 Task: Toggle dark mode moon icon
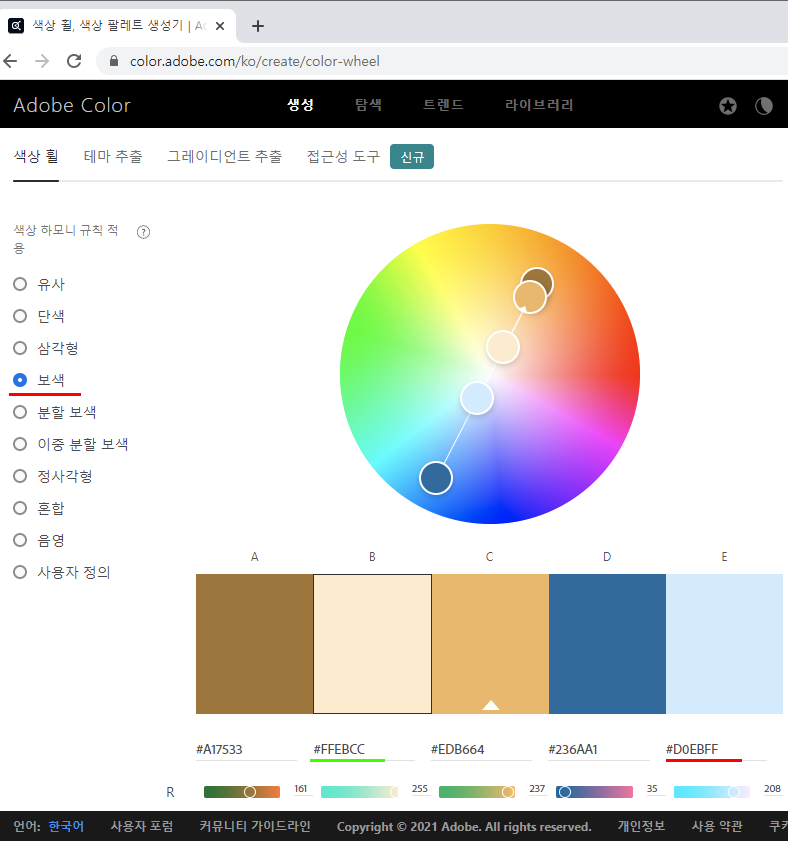tap(764, 106)
